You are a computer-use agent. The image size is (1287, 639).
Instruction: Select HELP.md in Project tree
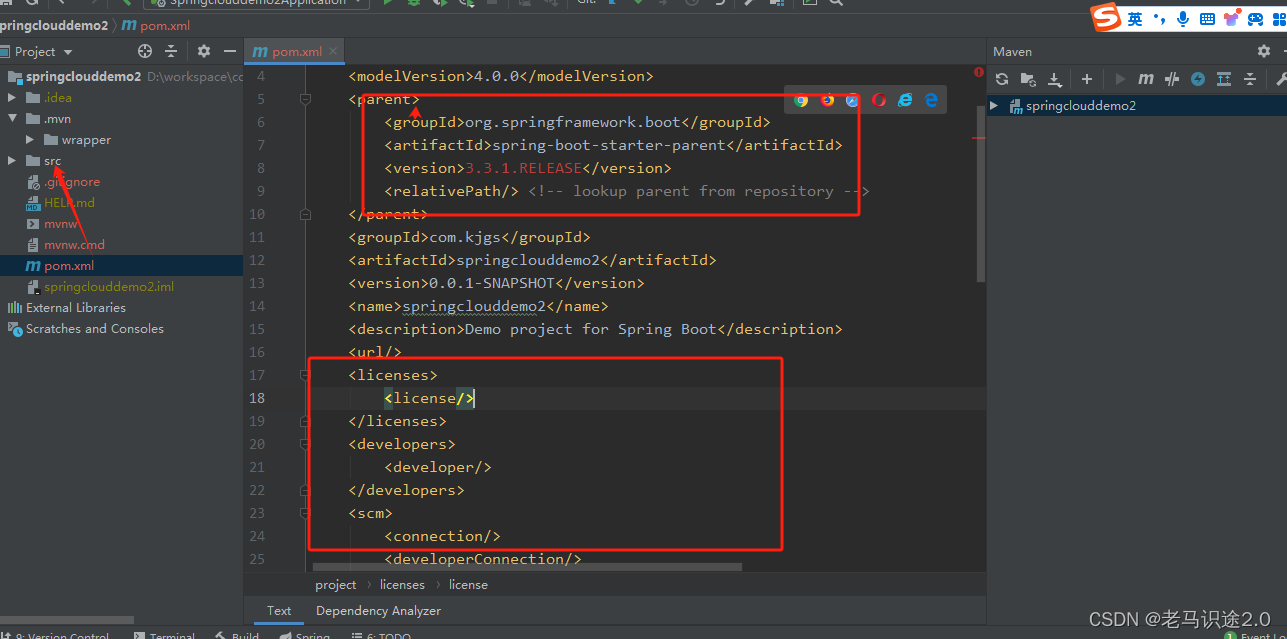pyautogui.click(x=69, y=202)
